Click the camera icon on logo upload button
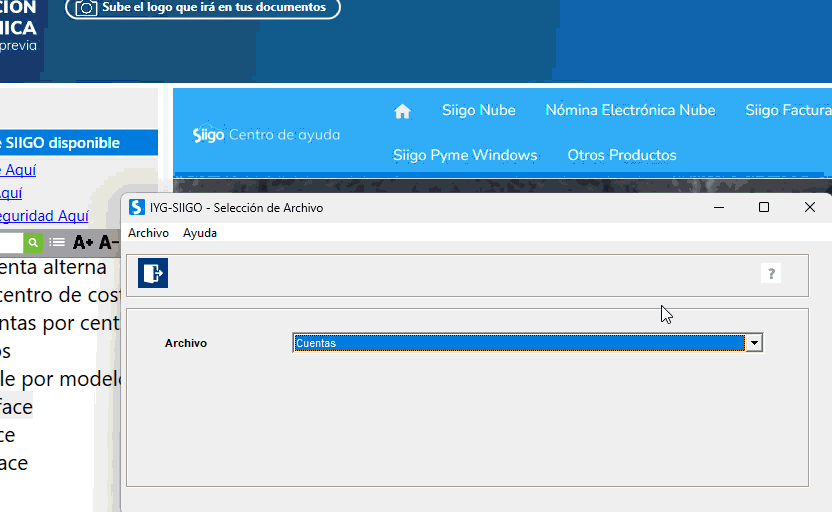832x512 pixels. tap(86, 7)
